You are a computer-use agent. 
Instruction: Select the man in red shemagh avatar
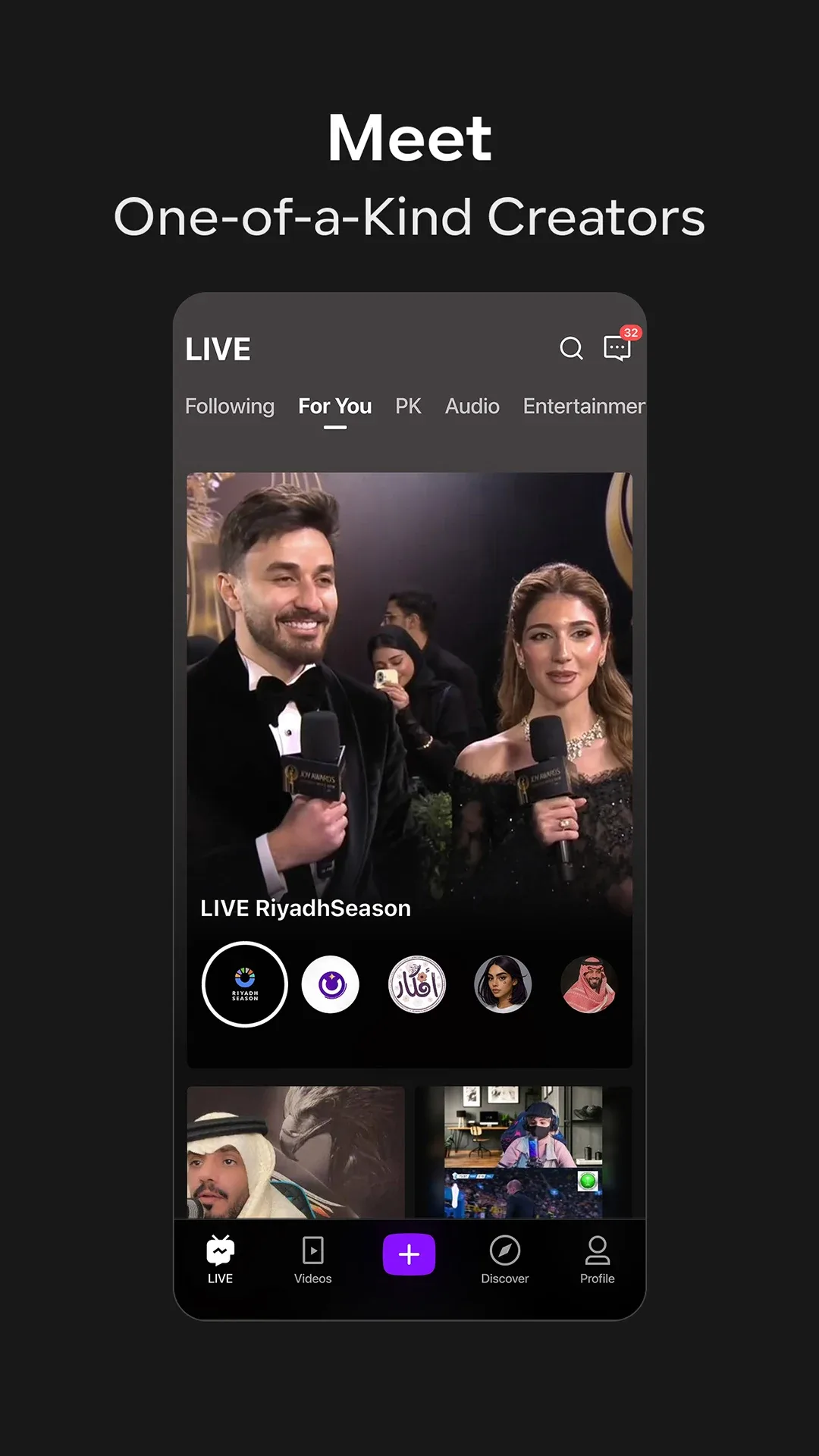[x=589, y=984]
